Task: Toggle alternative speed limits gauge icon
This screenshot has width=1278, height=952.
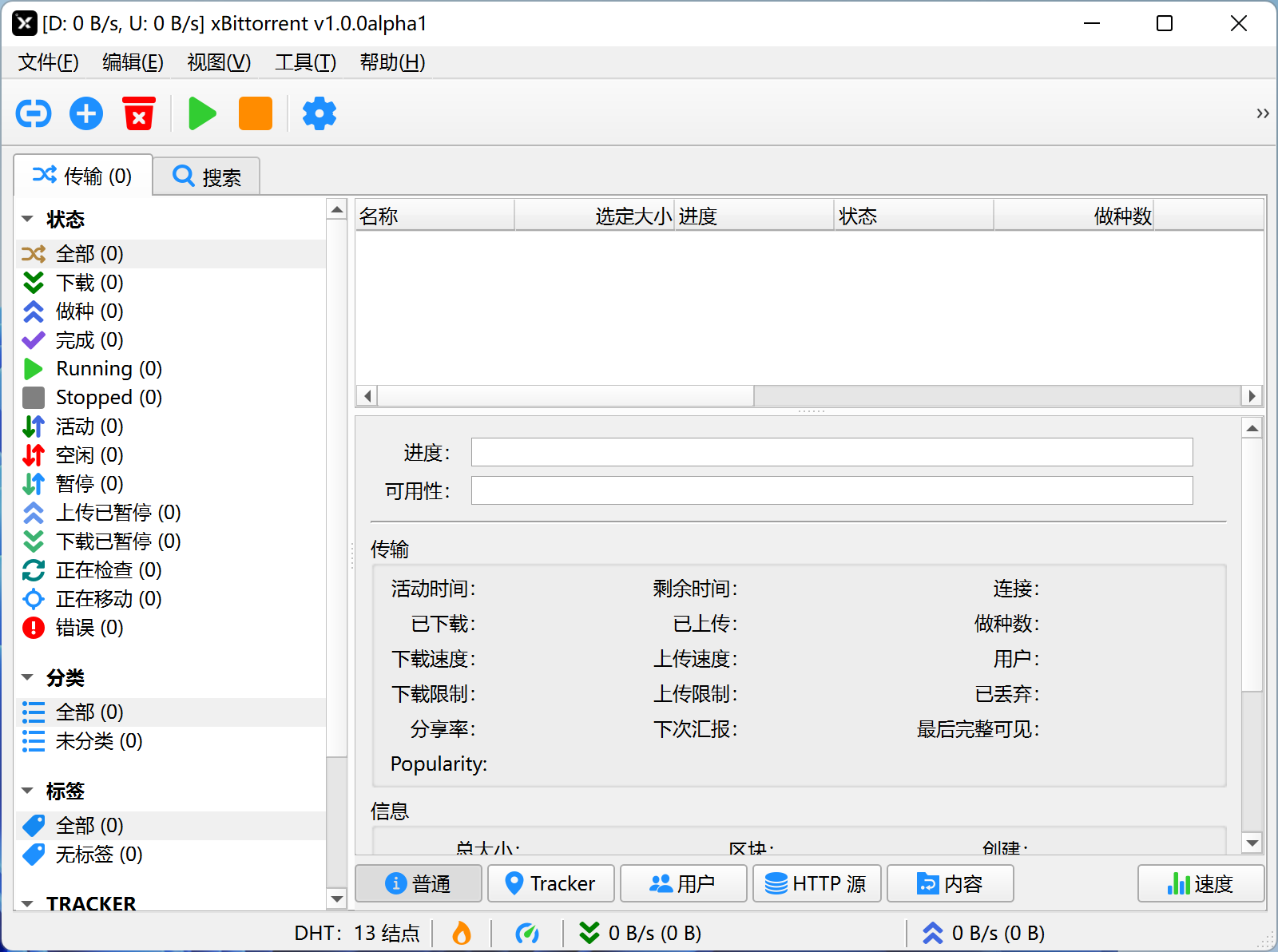Action: (x=527, y=933)
